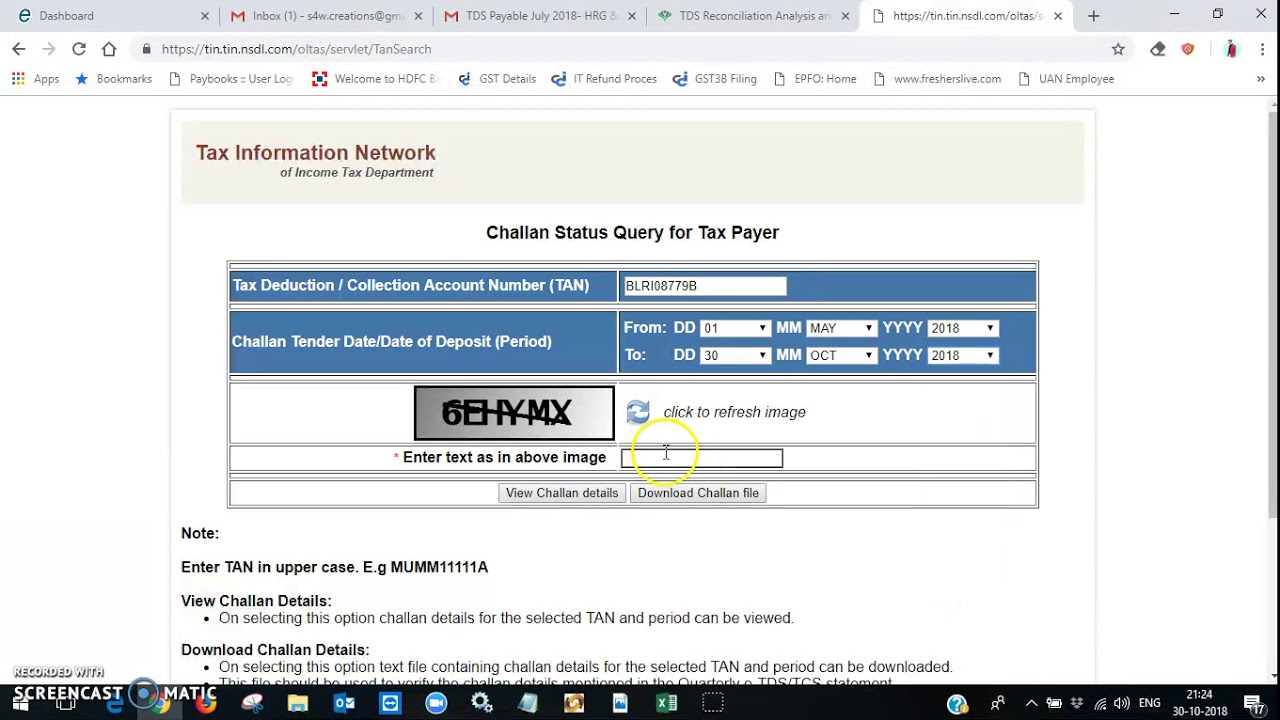The width and height of the screenshot is (1280, 720).
Task: Click the network wifi tray icon
Action: coord(1100,703)
